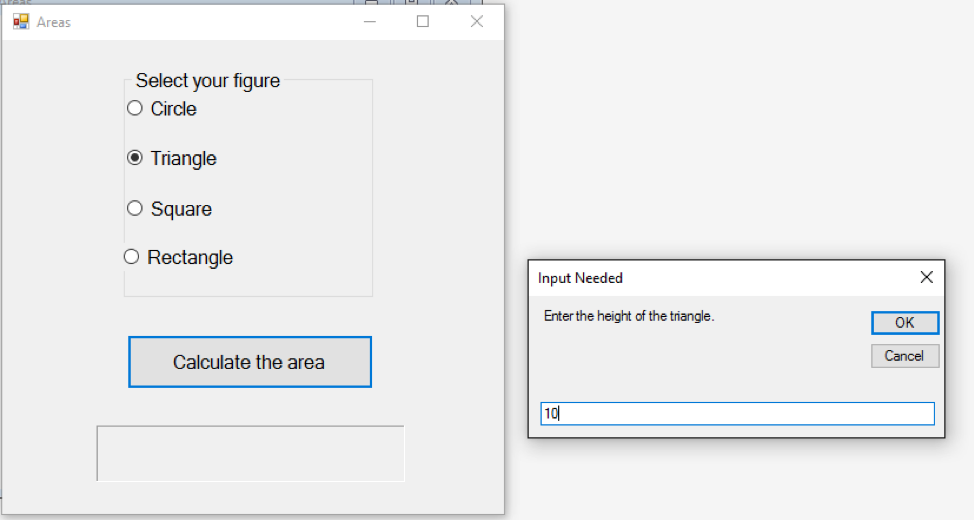974x520 pixels.
Task: Click the Input Needed title bar text
Action: click(x=580, y=278)
